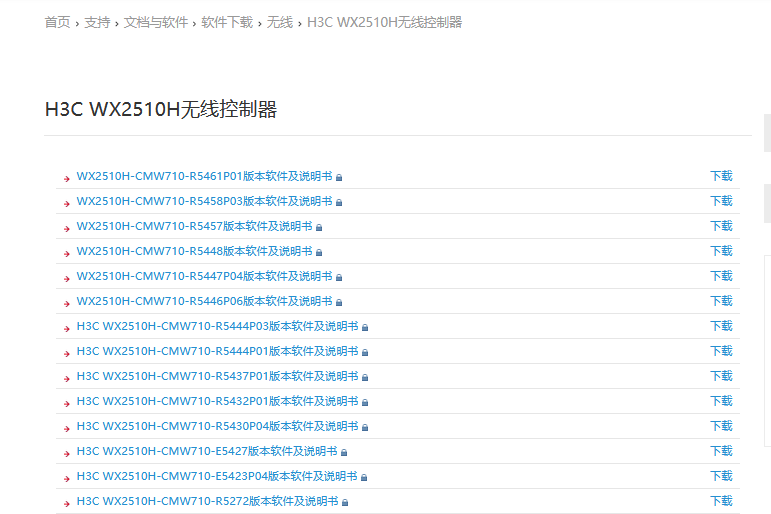Image resolution: width=771 pixels, height=514 pixels.
Task: Click 下载 for E5427 version
Action: [x=721, y=451]
